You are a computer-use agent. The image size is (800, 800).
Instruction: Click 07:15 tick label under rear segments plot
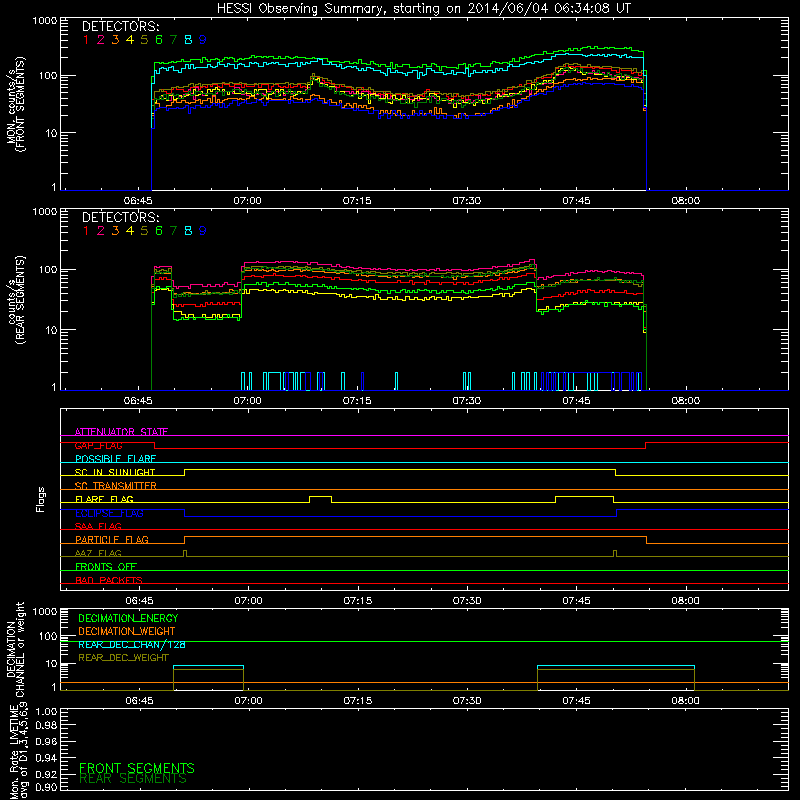point(357,401)
